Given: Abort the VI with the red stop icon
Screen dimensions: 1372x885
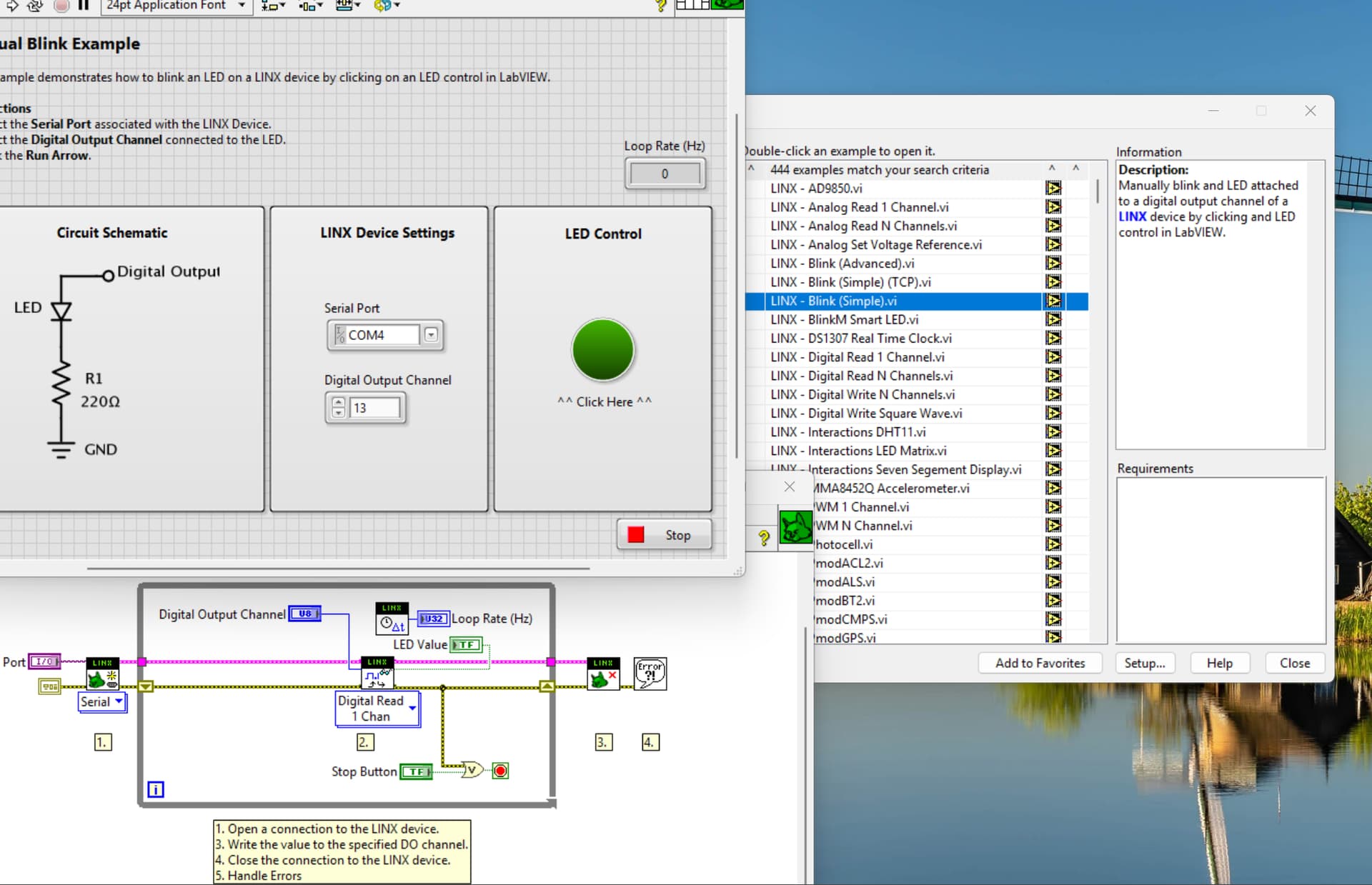Looking at the screenshot, I should click(x=60, y=6).
